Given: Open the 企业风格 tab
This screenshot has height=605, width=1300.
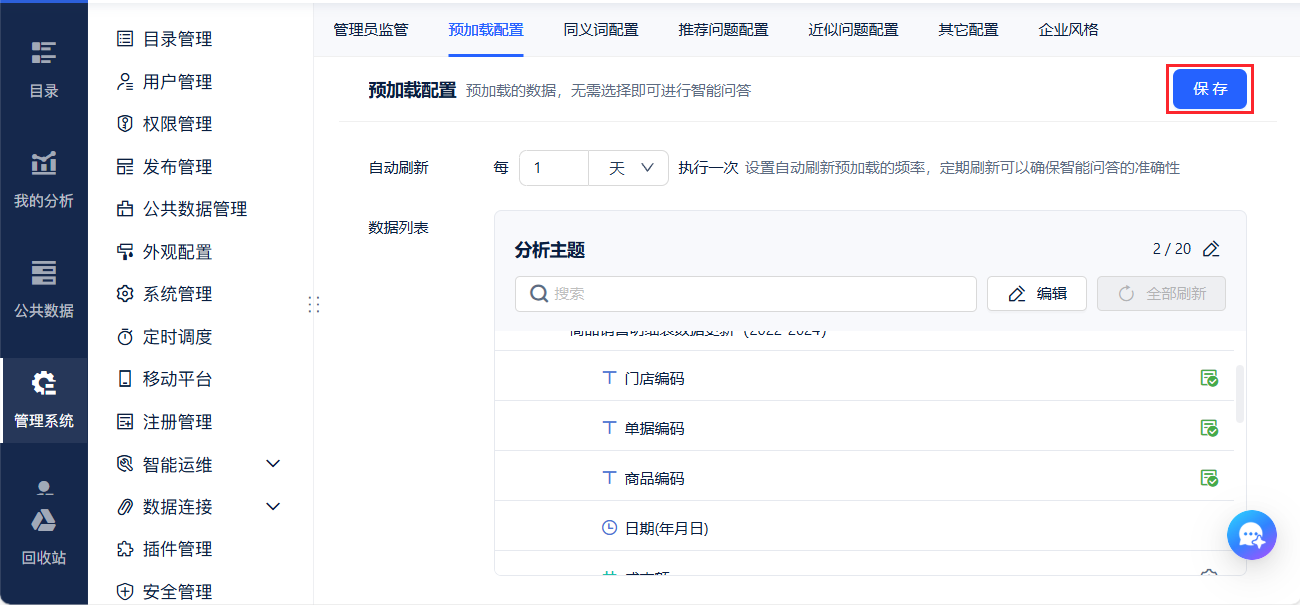Looking at the screenshot, I should tap(1069, 30).
